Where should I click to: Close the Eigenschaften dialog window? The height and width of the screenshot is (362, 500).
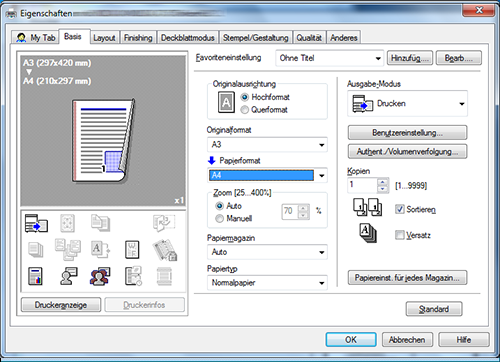[x=479, y=10]
